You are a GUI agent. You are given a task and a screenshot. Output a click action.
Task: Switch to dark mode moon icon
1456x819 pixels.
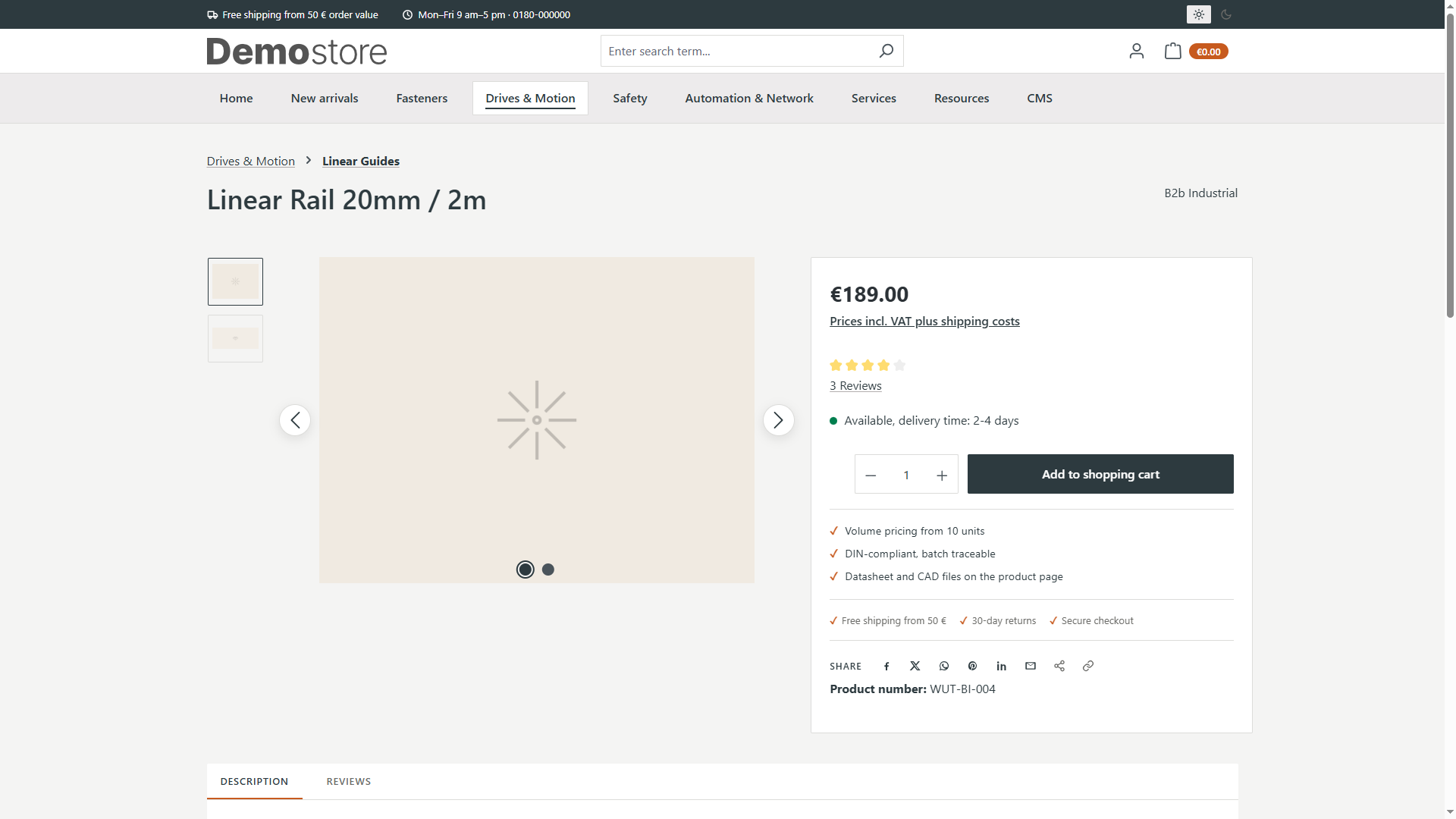click(x=1226, y=14)
